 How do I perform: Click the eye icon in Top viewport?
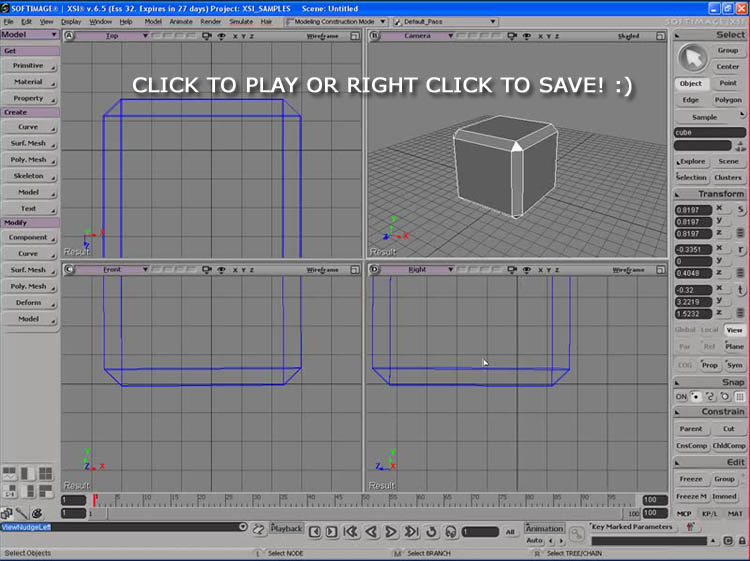pyautogui.click(x=222, y=36)
